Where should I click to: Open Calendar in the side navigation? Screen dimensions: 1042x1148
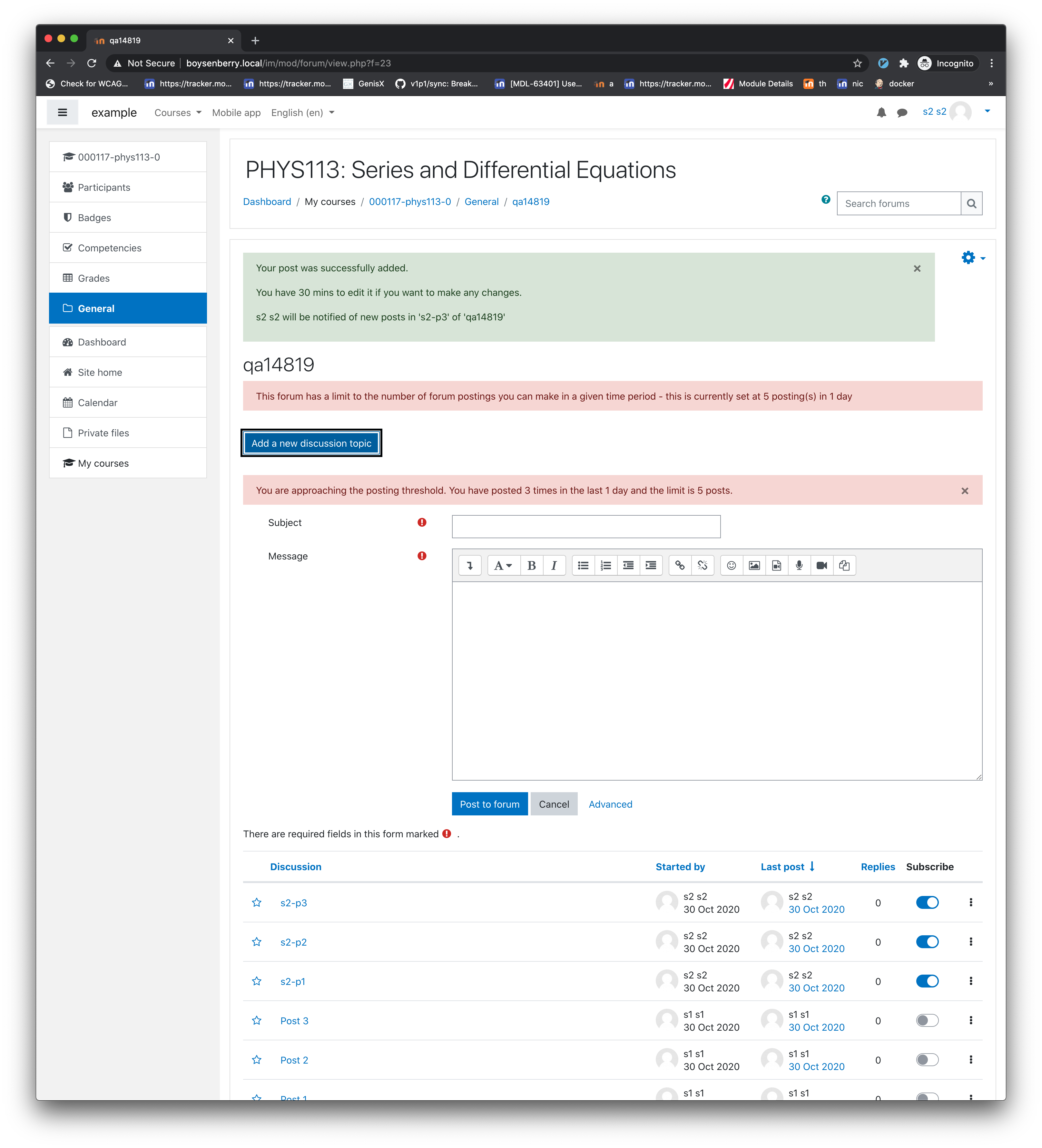[x=128, y=403]
